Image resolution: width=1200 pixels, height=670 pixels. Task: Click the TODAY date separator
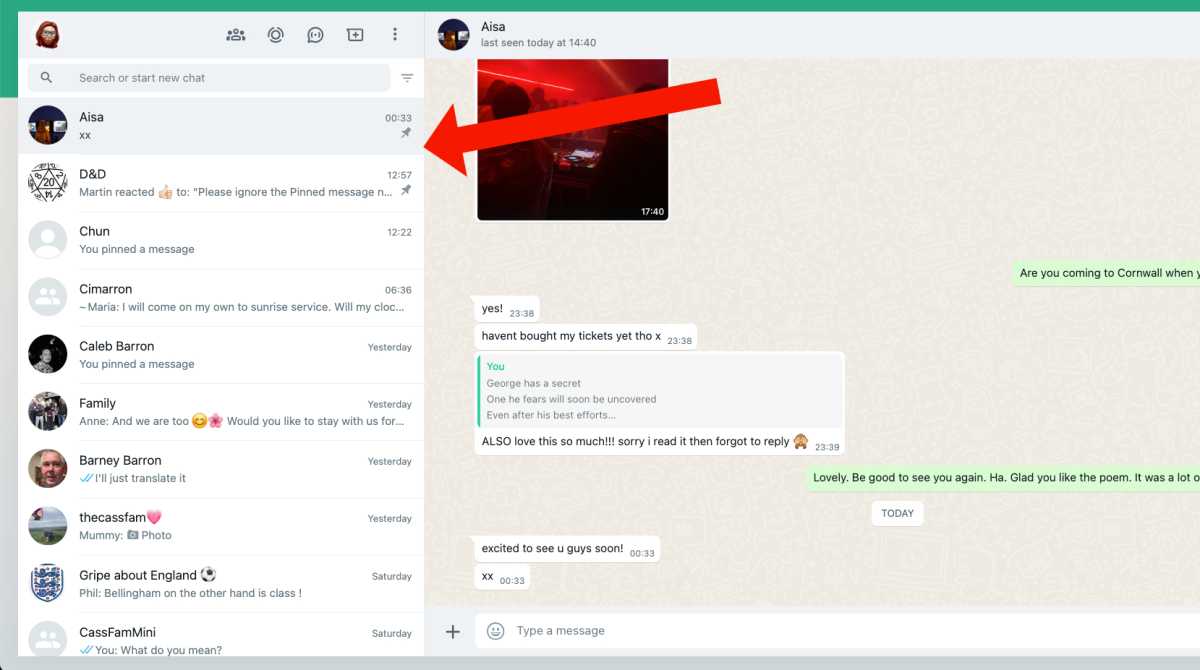(897, 513)
